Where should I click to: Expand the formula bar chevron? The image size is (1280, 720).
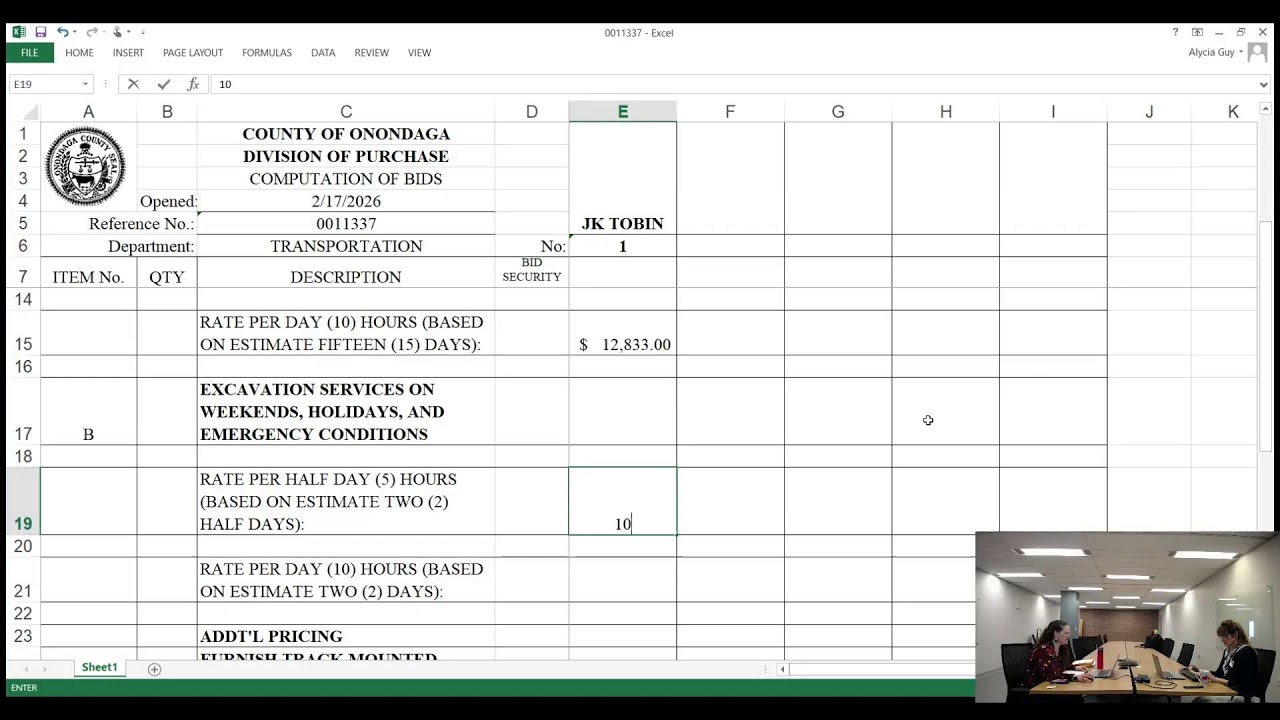click(1264, 84)
